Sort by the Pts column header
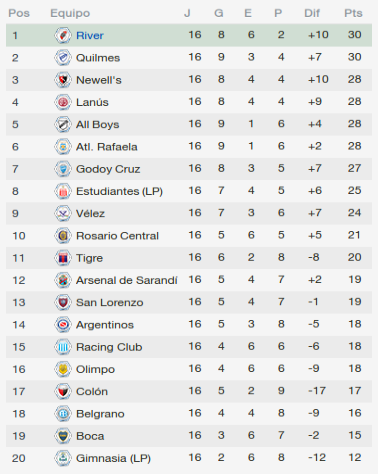The image size is (378, 474). [x=353, y=13]
